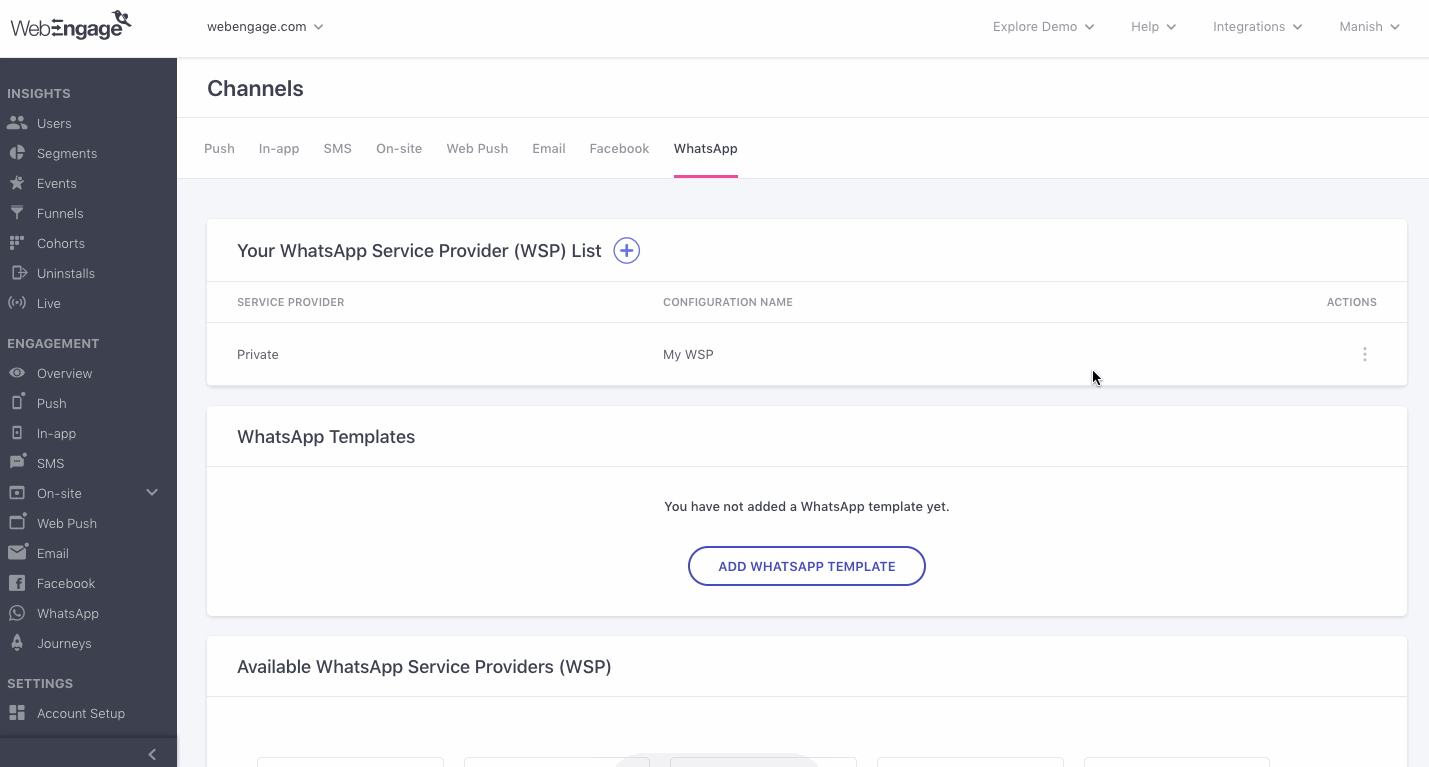Click the Channels page title
The image size is (1429, 767).
(x=255, y=89)
